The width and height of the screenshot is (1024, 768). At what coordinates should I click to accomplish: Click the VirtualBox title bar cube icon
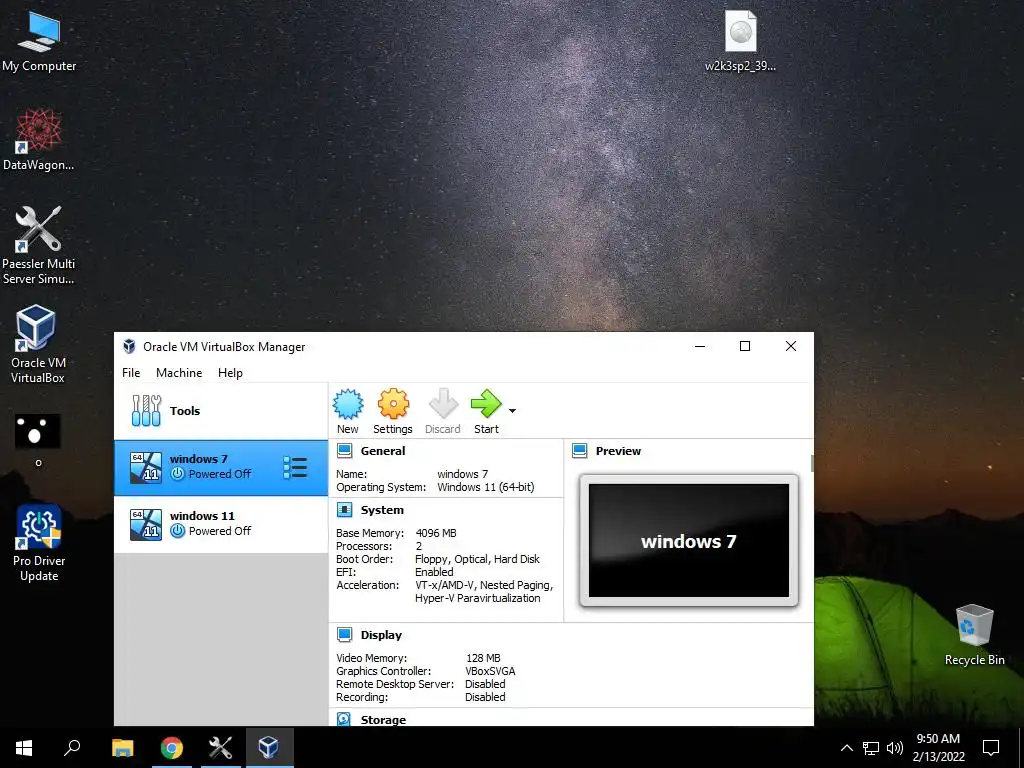[129, 347]
